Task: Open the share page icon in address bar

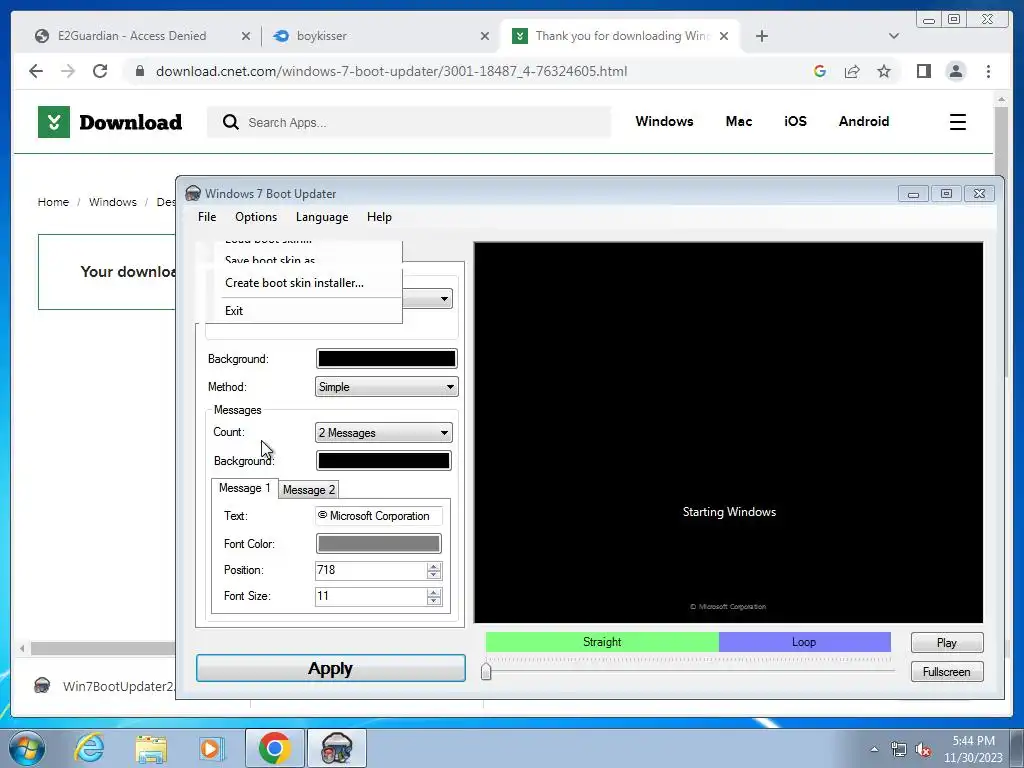Action: click(x=852, y=71)
